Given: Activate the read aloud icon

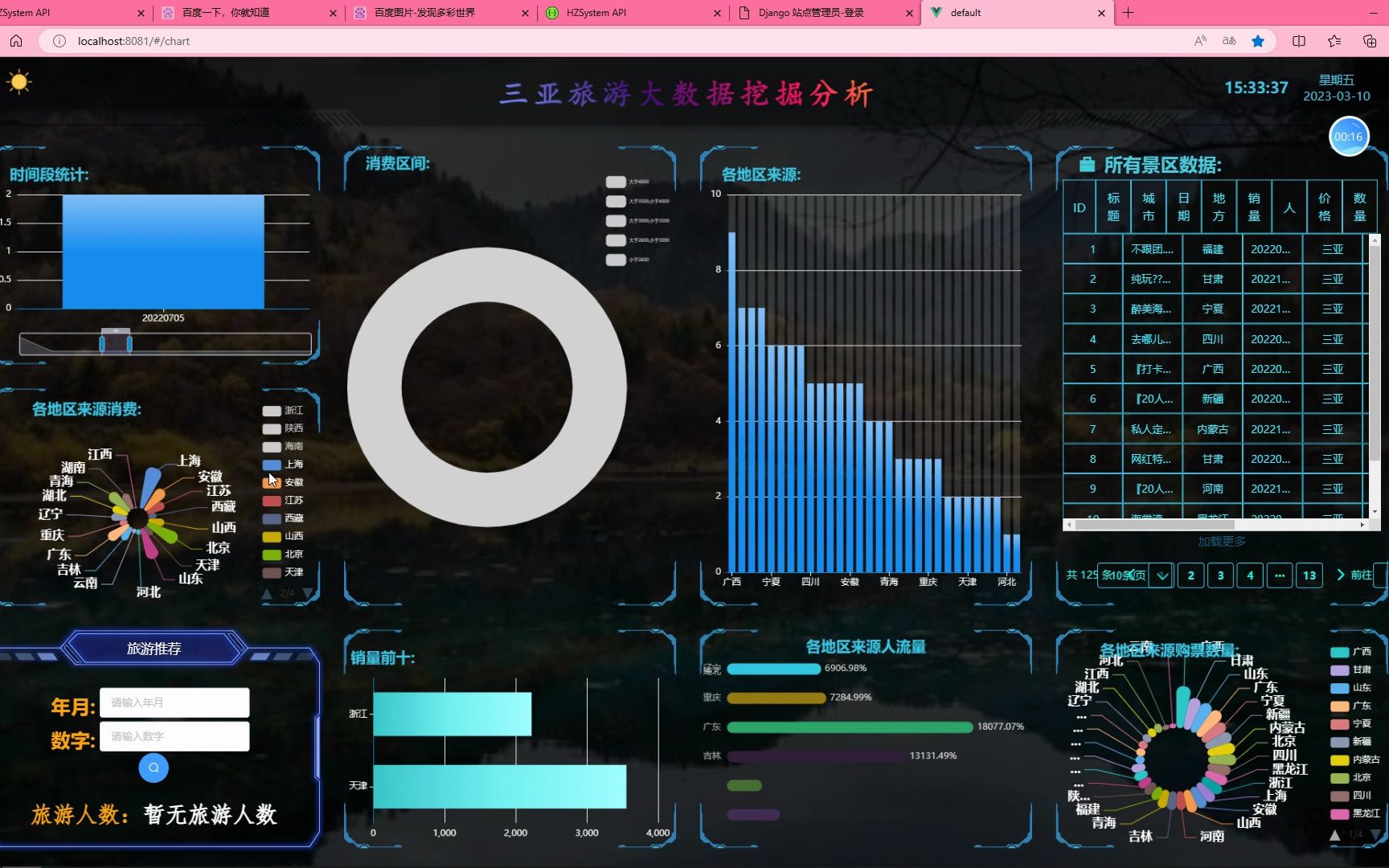Looking at the screenshot, I should click(1200, 41).
